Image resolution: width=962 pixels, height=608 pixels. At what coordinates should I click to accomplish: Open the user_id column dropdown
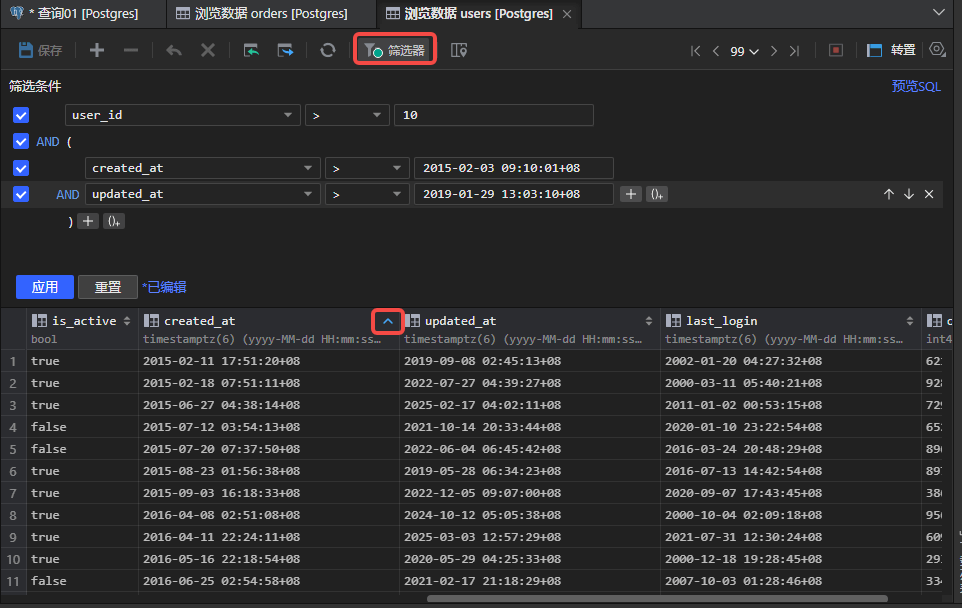(182, 115)
